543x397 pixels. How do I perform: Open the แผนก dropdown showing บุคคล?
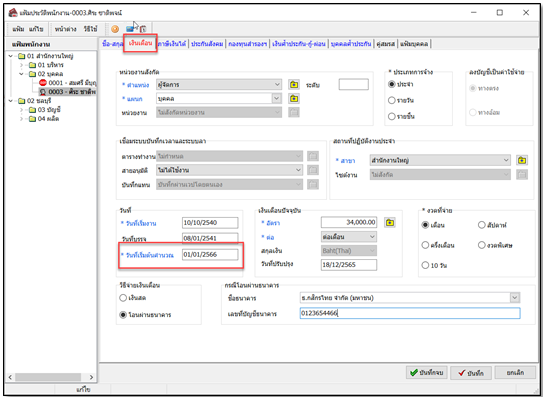tap(219, 99)
